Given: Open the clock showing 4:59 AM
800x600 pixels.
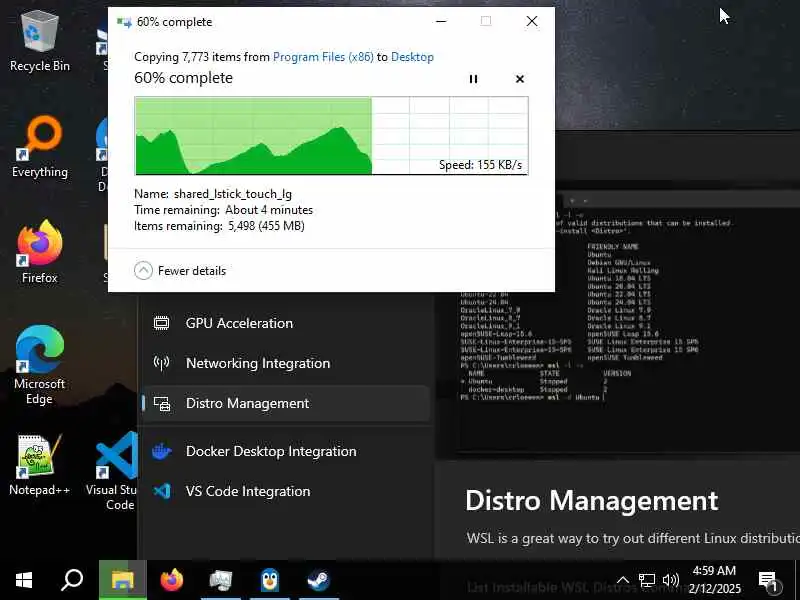Looking at the screenshot, I should 714,580.
